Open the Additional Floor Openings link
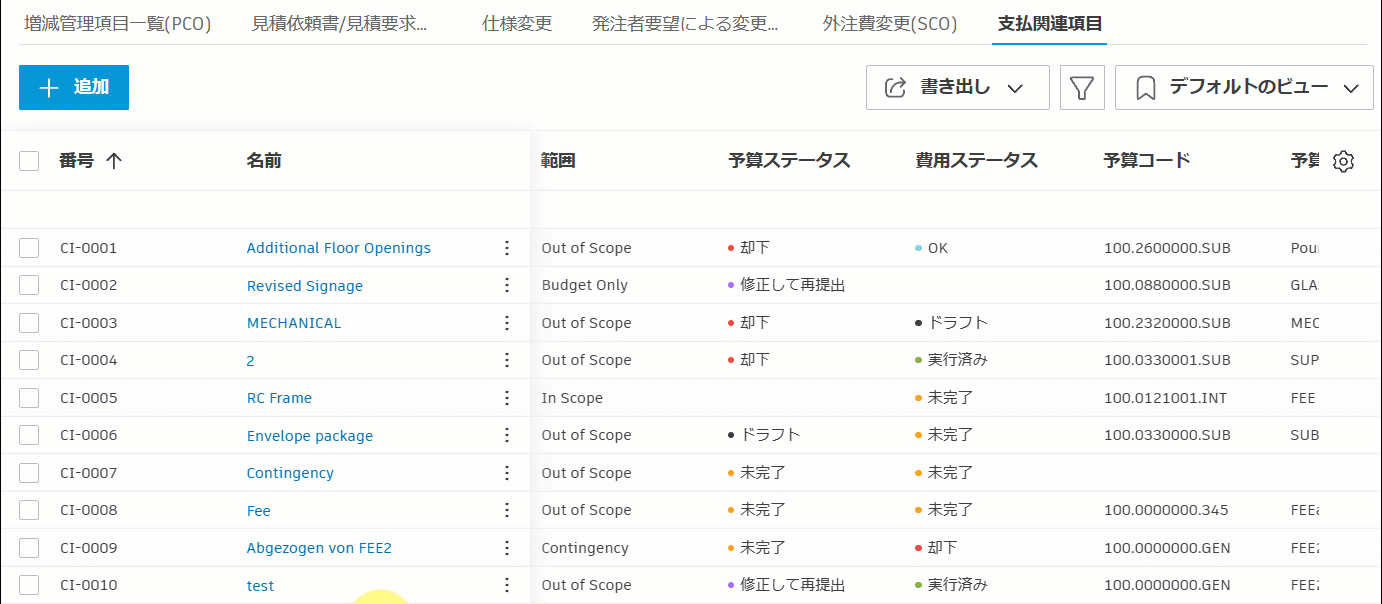1382x604 pixels. 338,248
